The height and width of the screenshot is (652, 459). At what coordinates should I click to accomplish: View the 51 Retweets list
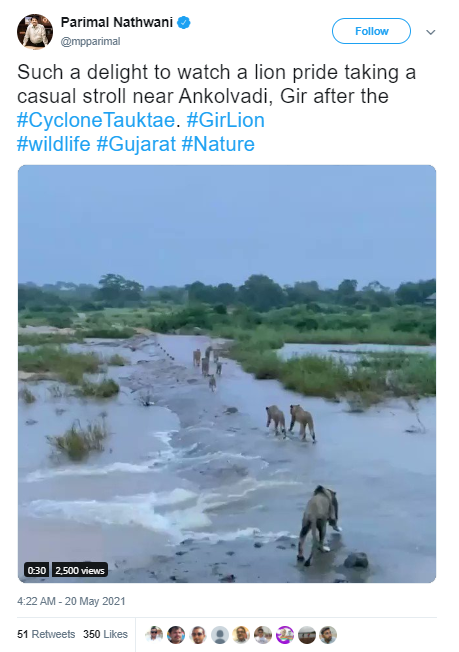tap(46, 634)
